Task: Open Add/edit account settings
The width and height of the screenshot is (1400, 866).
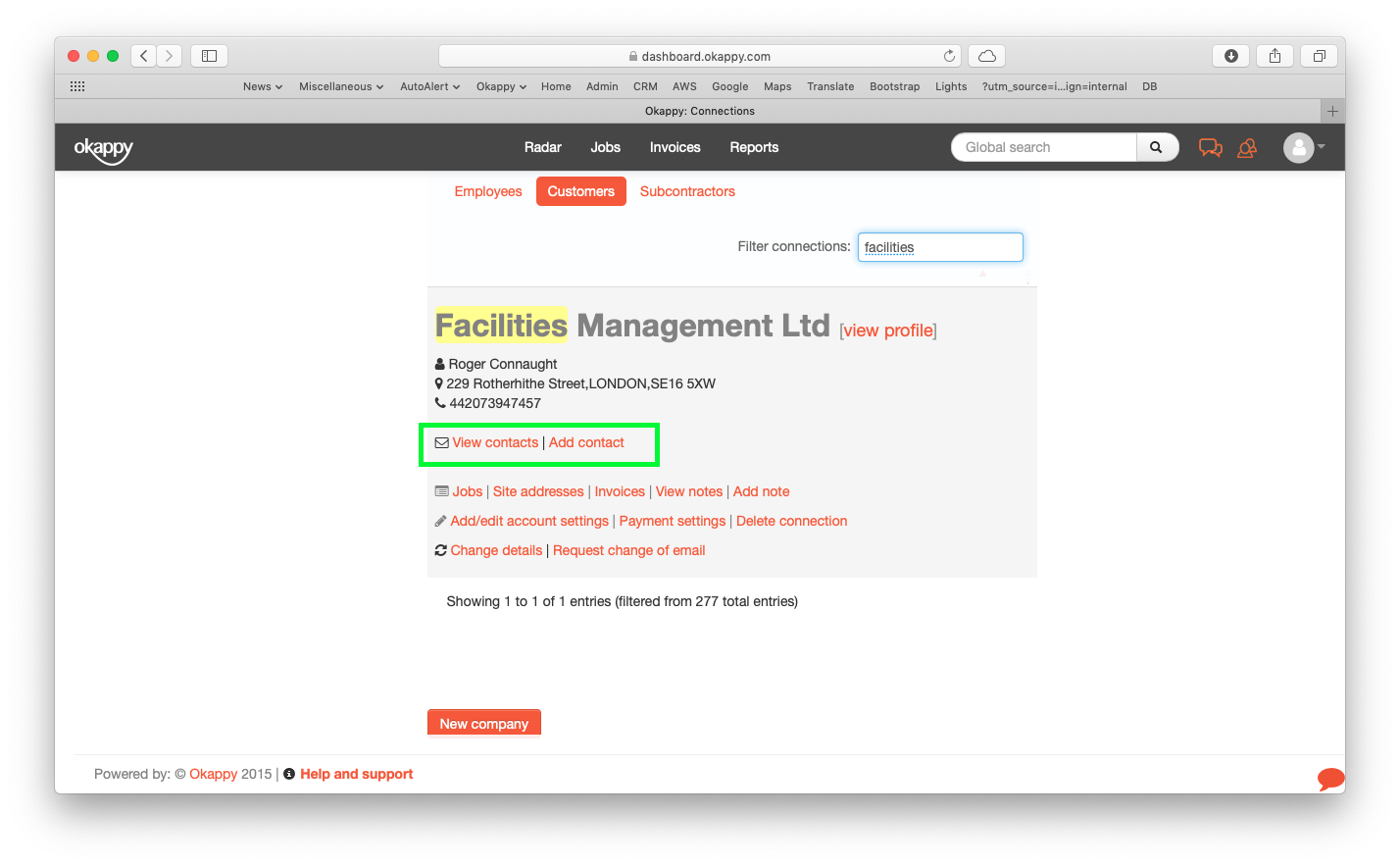Action: coord(529,521)
